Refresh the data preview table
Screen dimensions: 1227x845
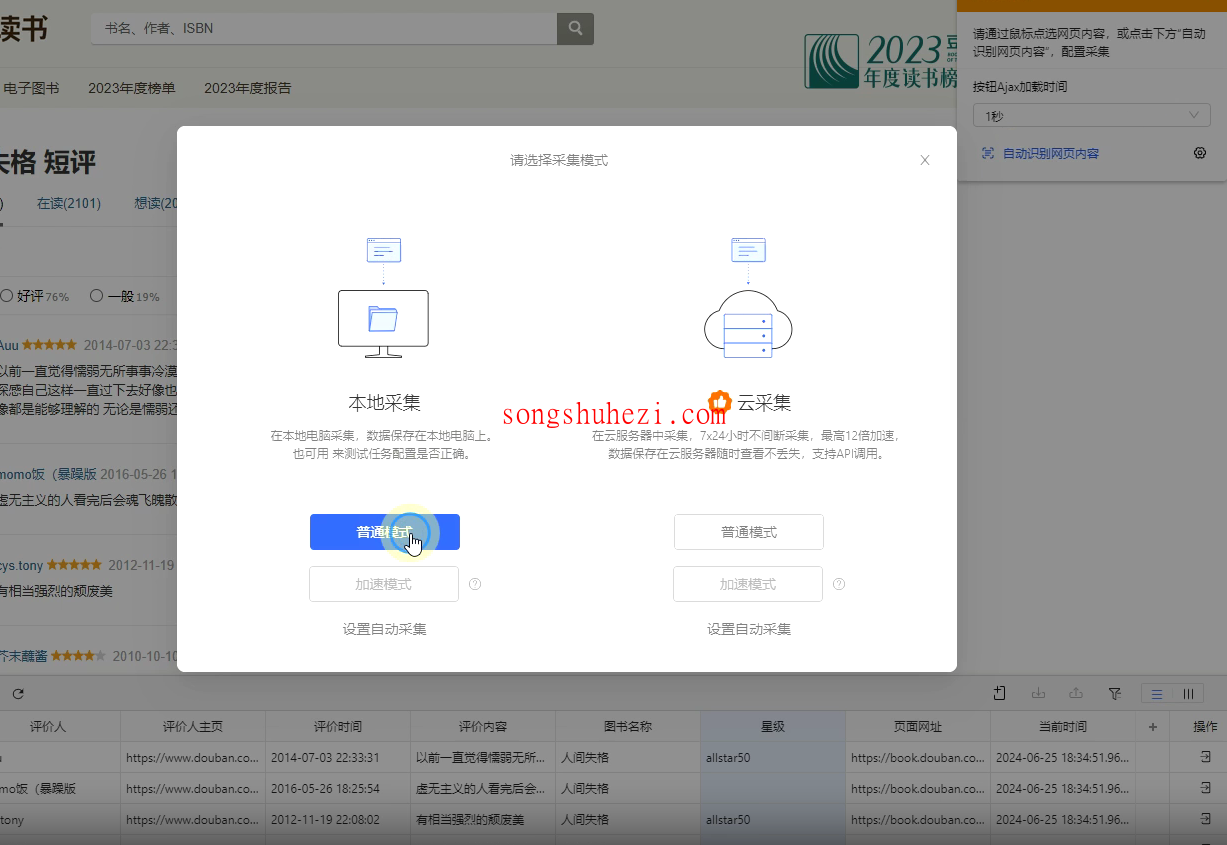18,693
